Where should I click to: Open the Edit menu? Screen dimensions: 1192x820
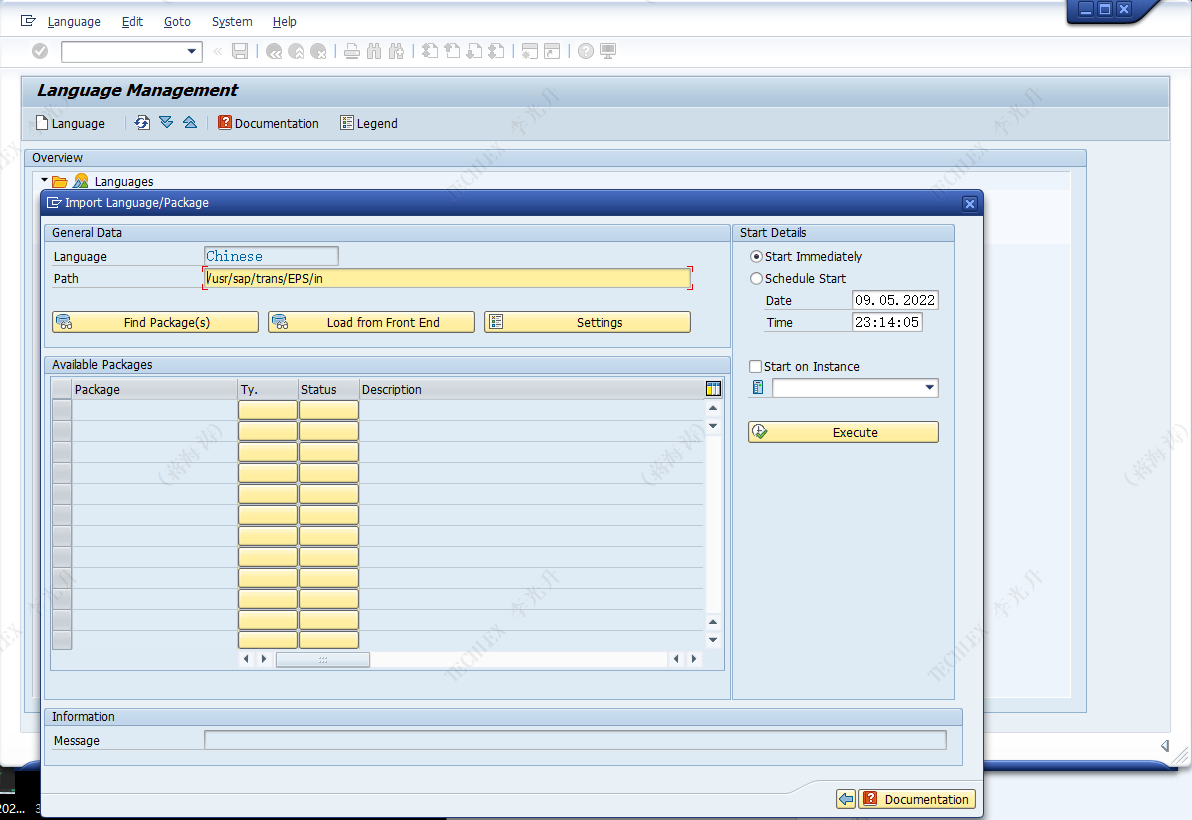point(132,21)
